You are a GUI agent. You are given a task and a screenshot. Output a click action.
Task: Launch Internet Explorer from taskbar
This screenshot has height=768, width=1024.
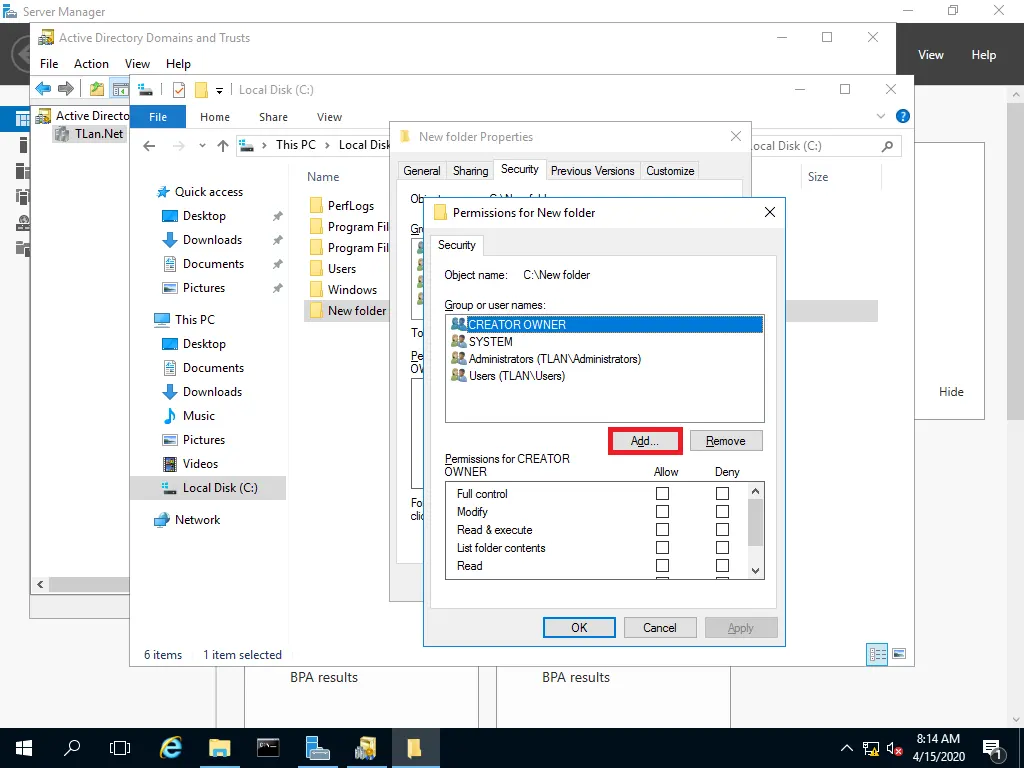(170, 748)
